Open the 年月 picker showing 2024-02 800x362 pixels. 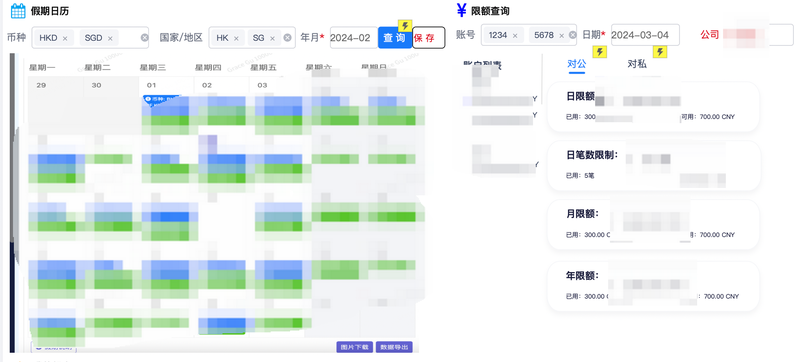click(x=354, y=38)
